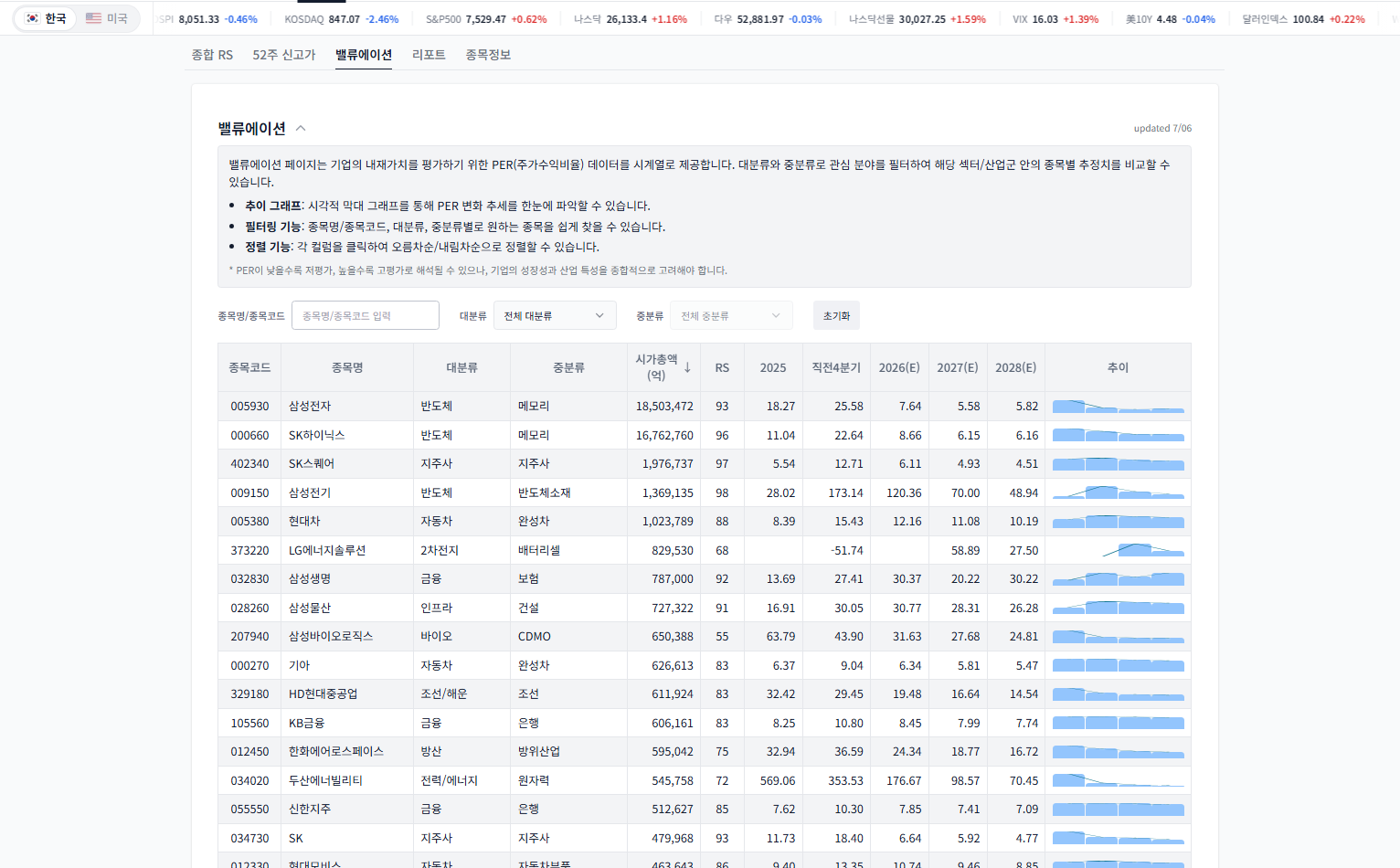Click the updated 7/06 label
The height and width of the screenshot is (868, 1400).
point(1162,129)
